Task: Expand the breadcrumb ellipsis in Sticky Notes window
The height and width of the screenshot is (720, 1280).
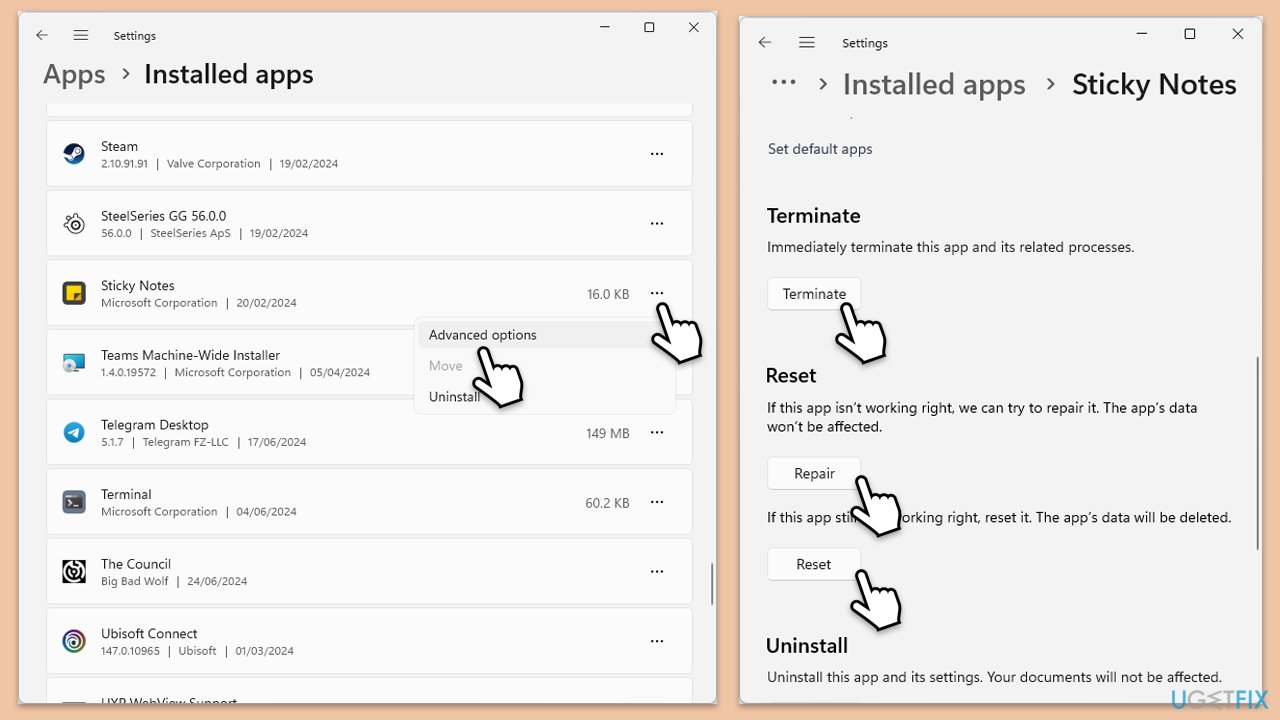Action: pos(783,84)
